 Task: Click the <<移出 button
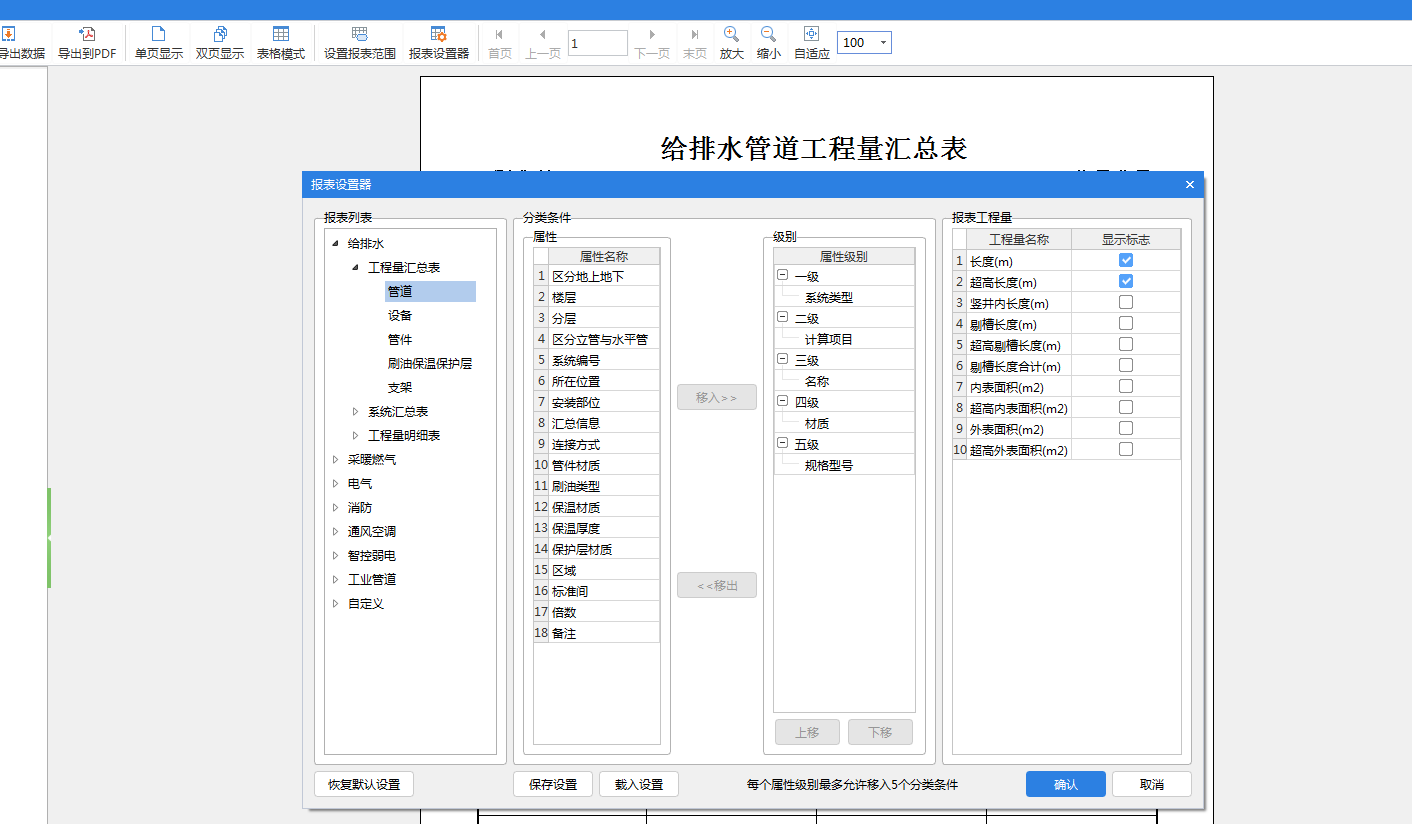(x=717, y=585)
